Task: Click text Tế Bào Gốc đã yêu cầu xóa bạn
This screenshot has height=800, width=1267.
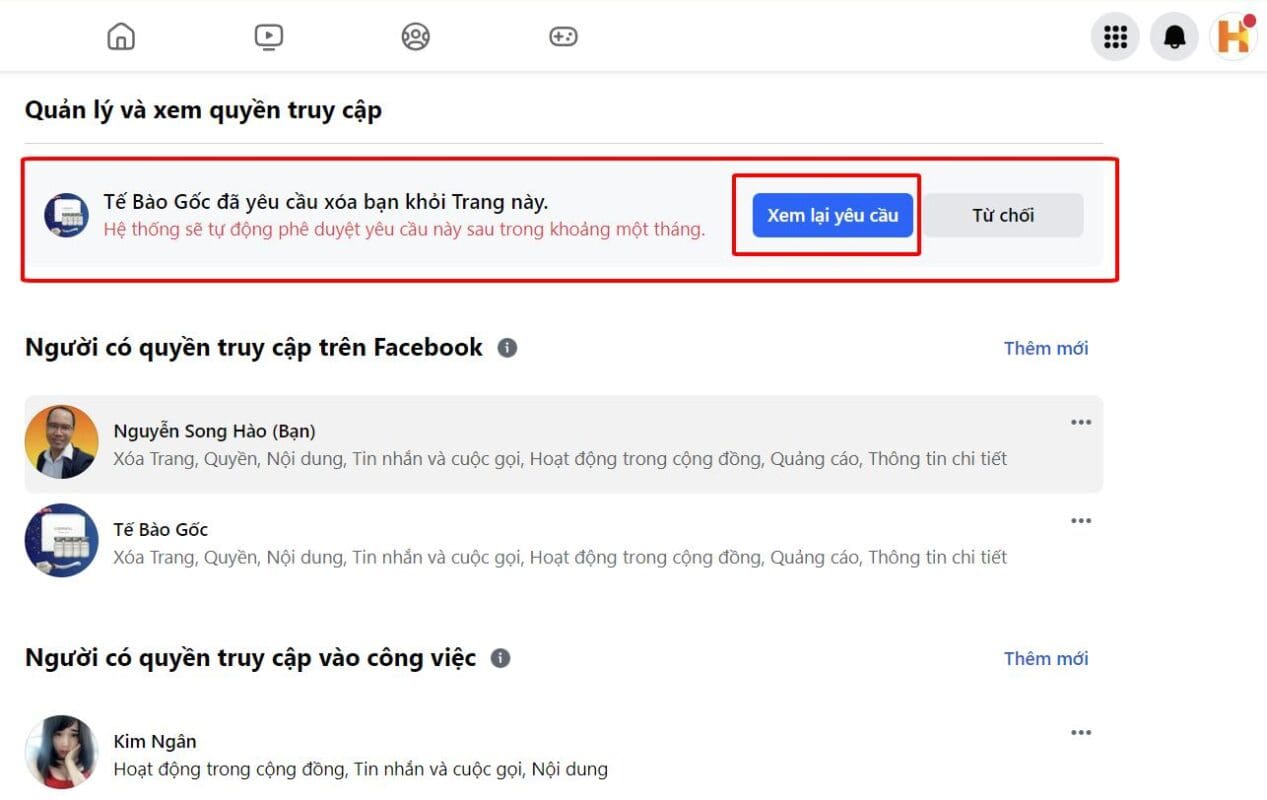Action: (x=326, y=201)
